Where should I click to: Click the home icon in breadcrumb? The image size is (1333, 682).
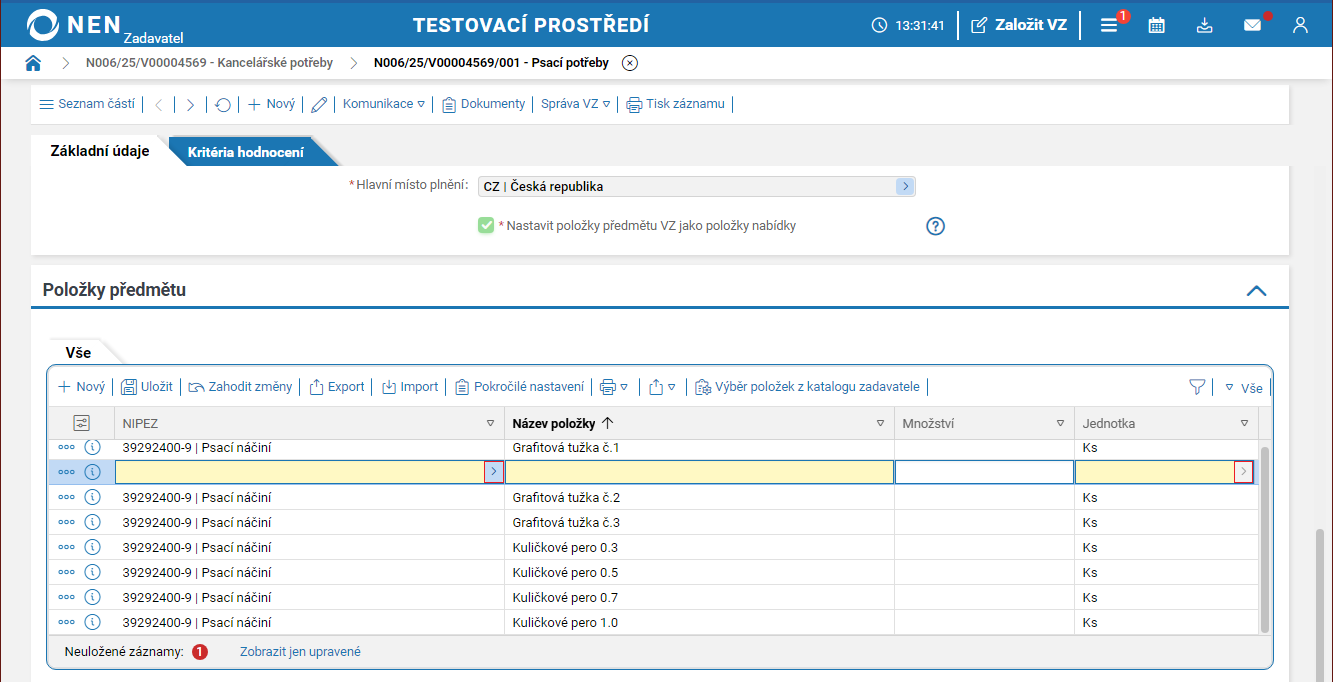pos(33,63)
